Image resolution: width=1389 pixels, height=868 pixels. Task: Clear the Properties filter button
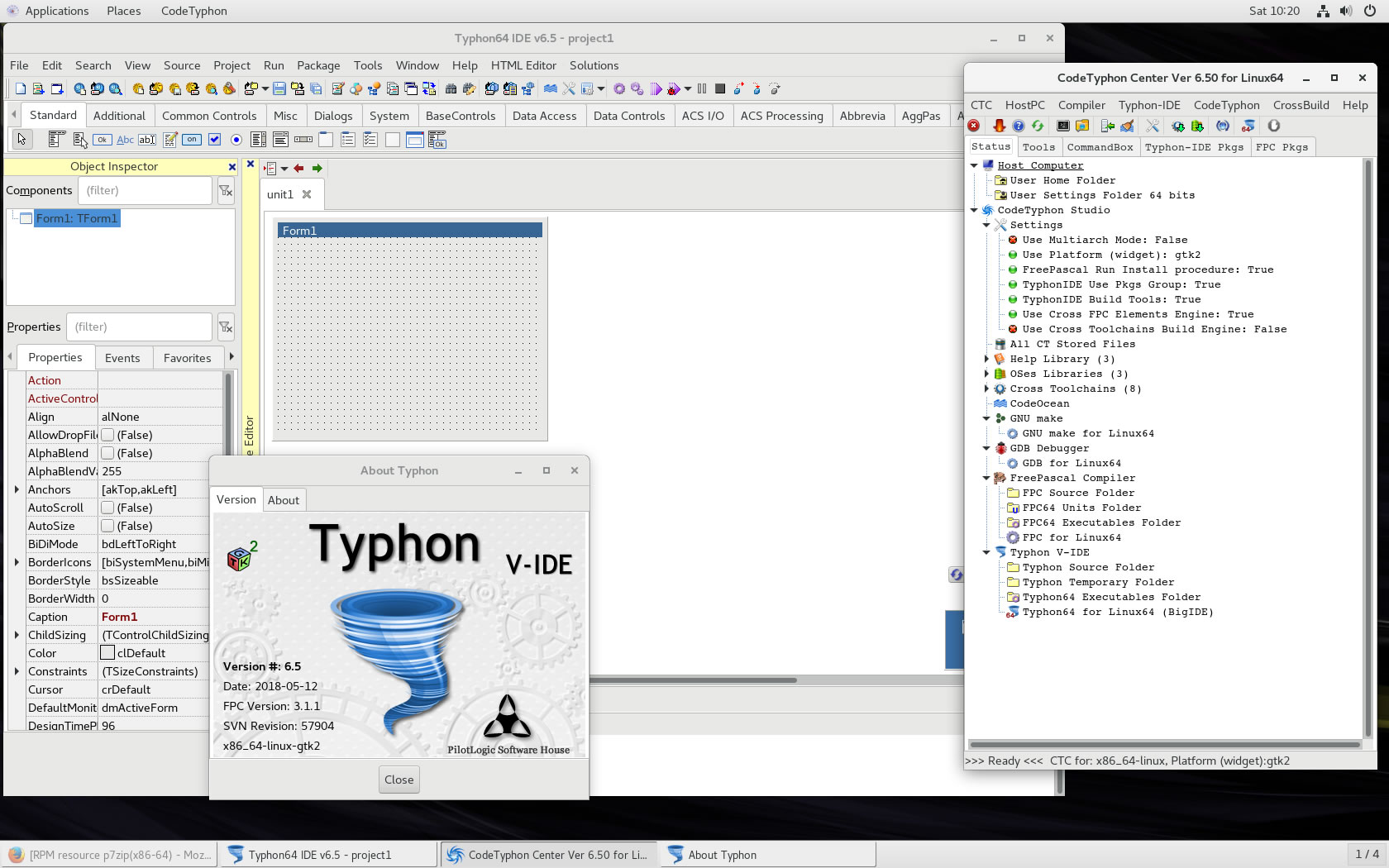(226, 327)
